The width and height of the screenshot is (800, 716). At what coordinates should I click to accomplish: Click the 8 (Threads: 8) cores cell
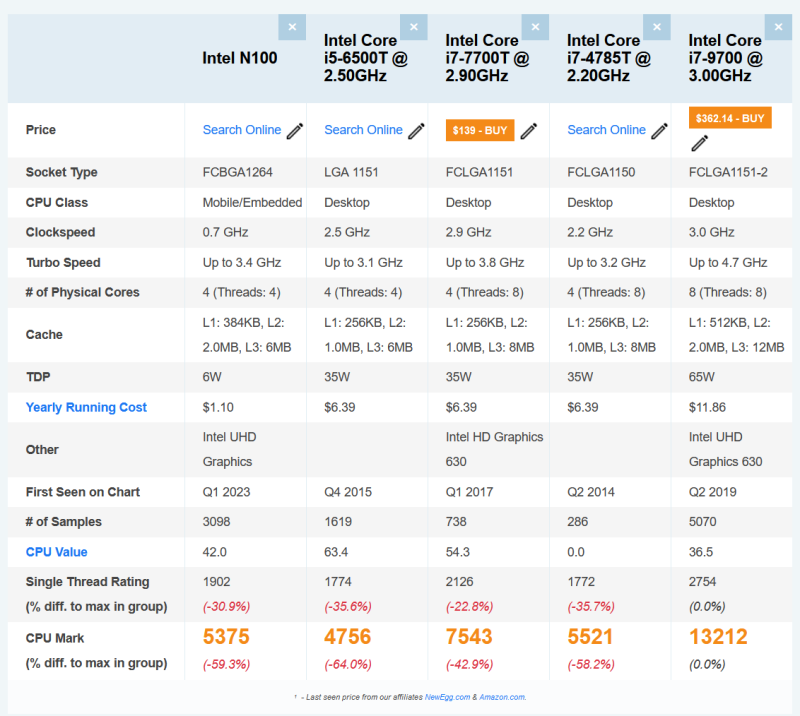coord(728,292)
